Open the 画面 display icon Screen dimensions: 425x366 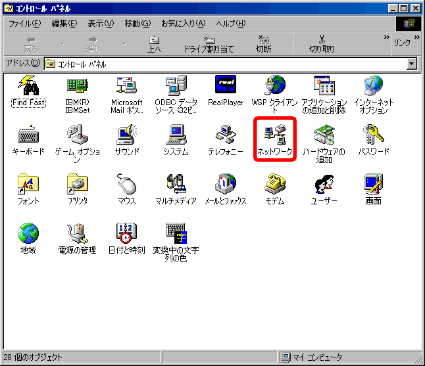pos(373,189)
